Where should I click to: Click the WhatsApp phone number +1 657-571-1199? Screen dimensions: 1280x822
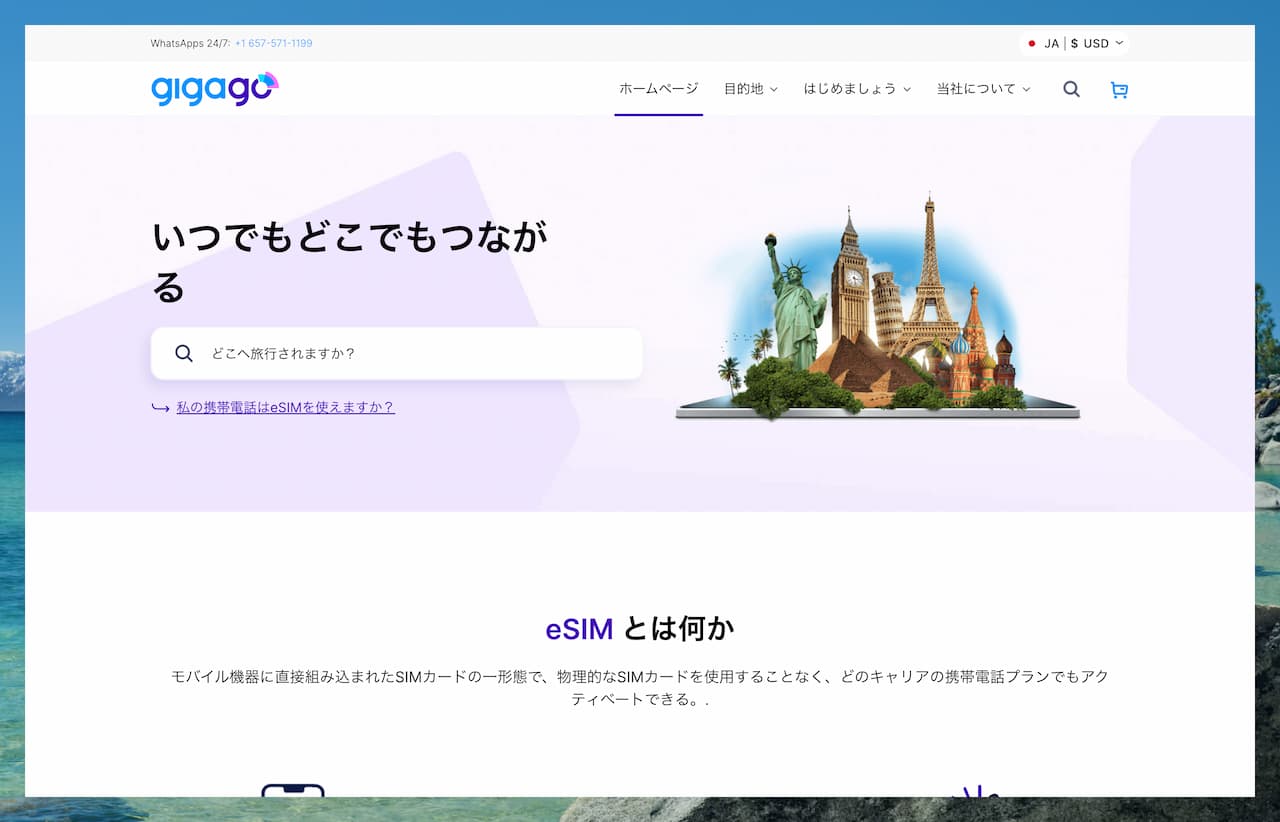(273, 43)
